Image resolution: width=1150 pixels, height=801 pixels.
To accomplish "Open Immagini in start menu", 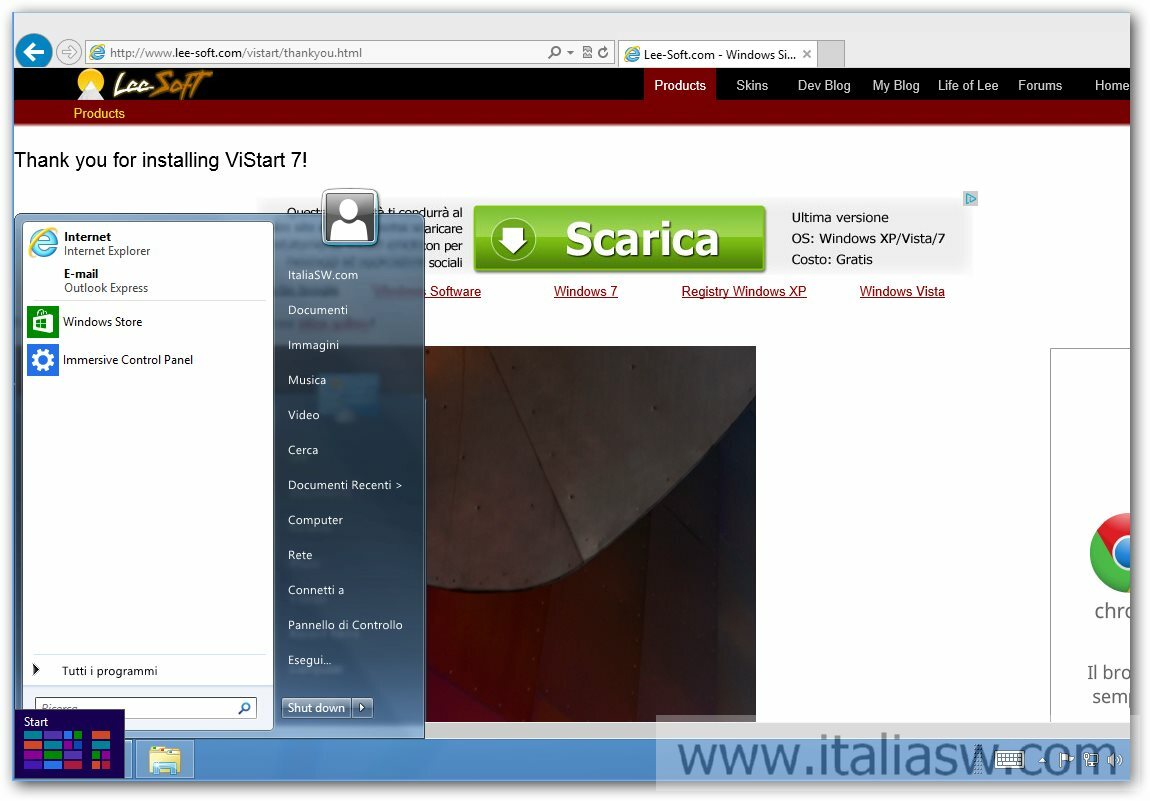I will click(313, 345).
